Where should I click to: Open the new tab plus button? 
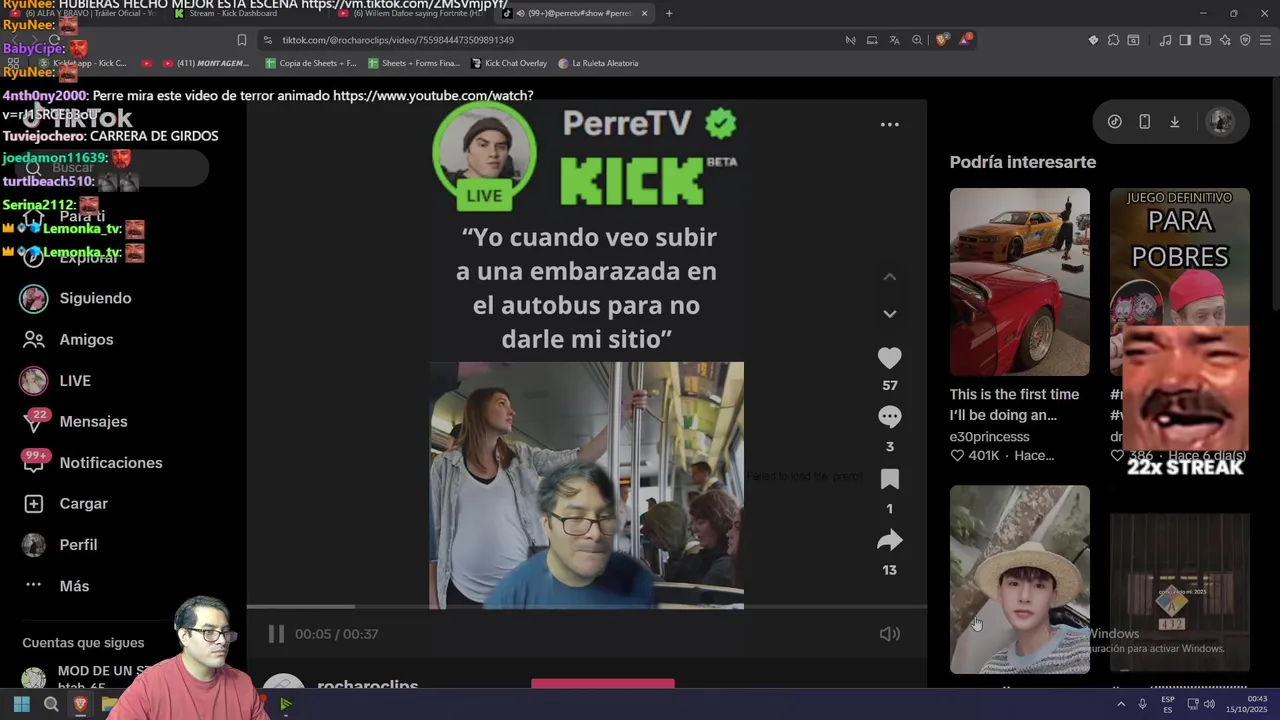[669, 13]
